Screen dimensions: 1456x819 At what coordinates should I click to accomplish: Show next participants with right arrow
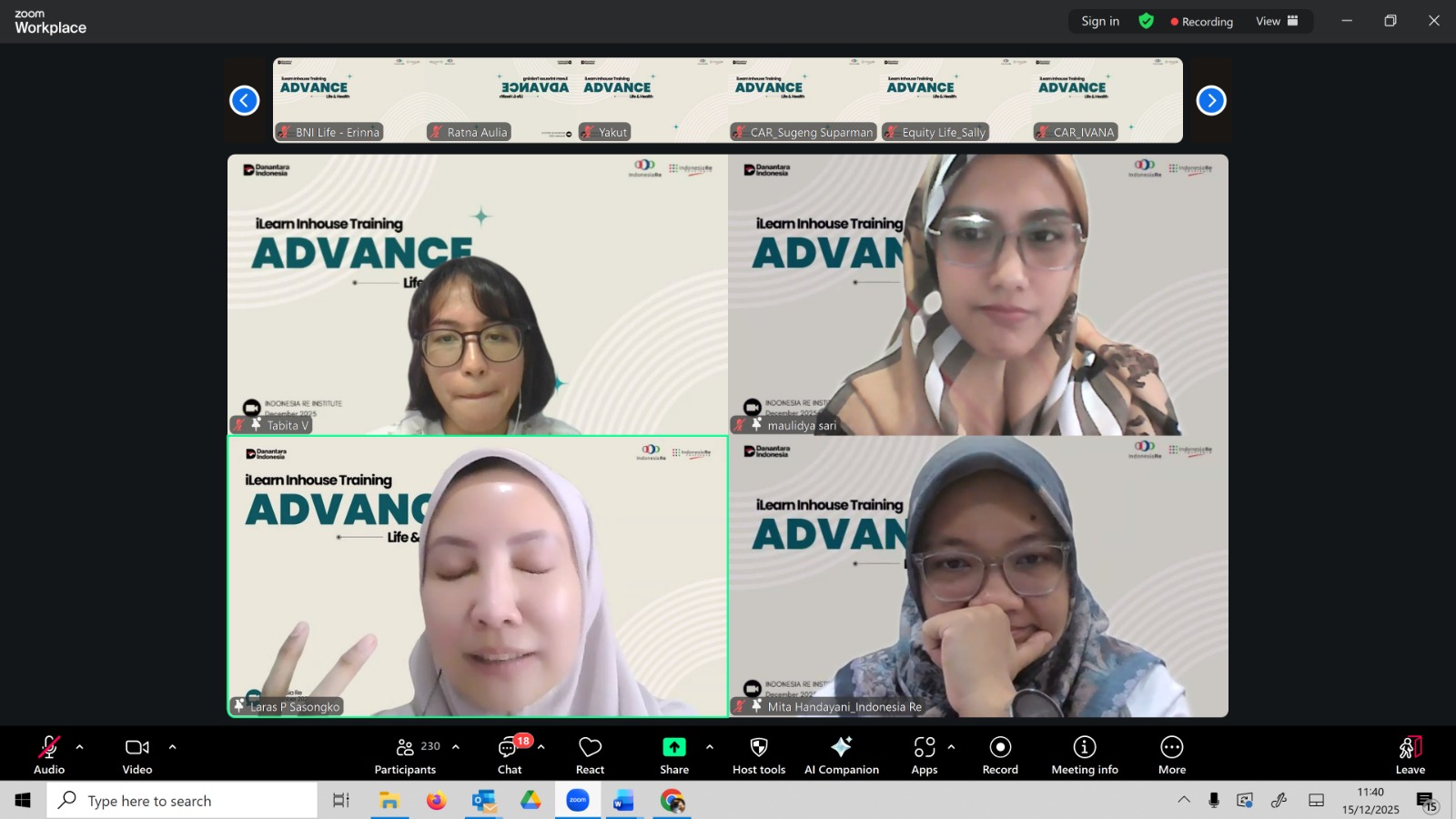click(x=1210, y=100)
